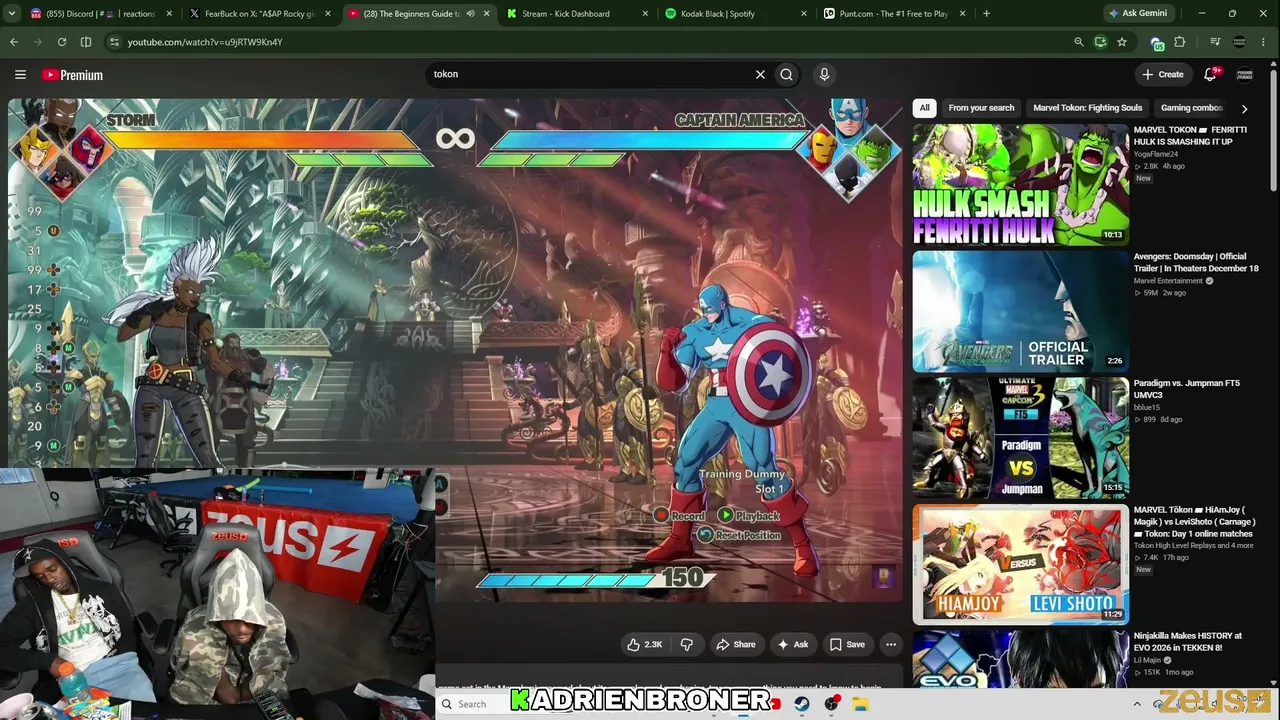Open the VPN extension icon with US badge

click(x=1157, y=43)
